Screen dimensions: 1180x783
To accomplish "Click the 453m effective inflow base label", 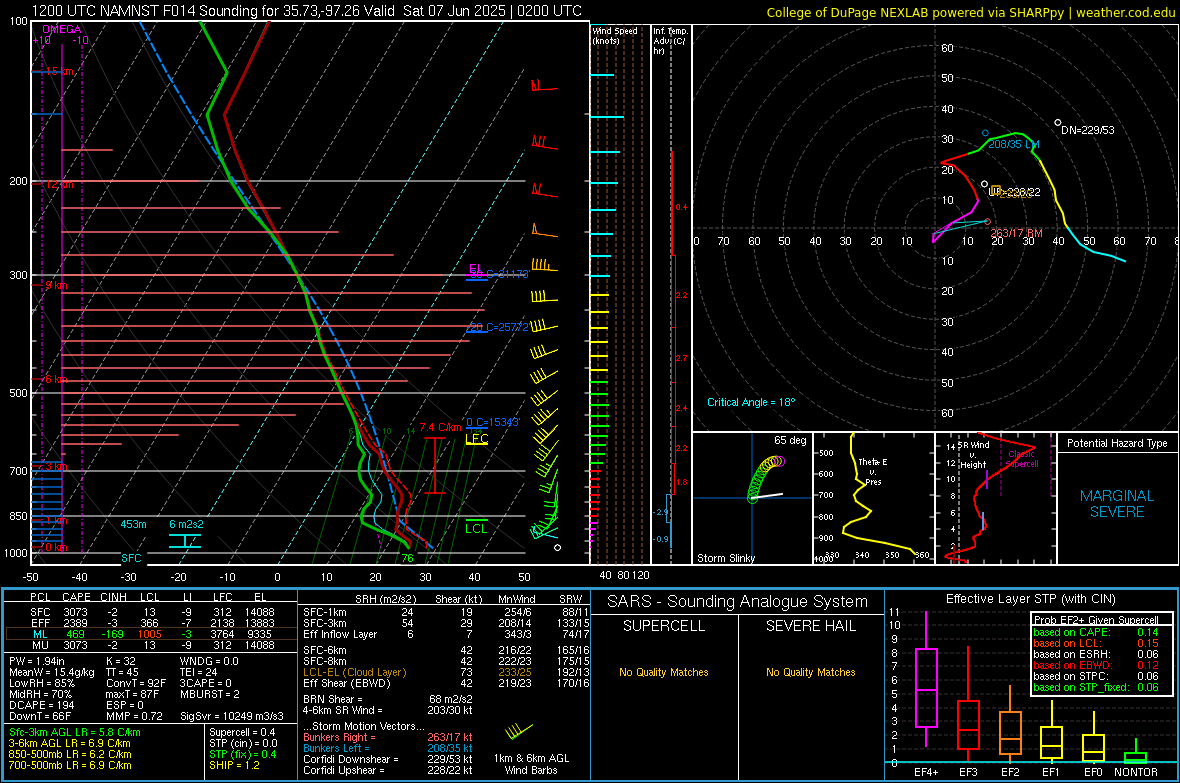I will (x=133, y=524).
